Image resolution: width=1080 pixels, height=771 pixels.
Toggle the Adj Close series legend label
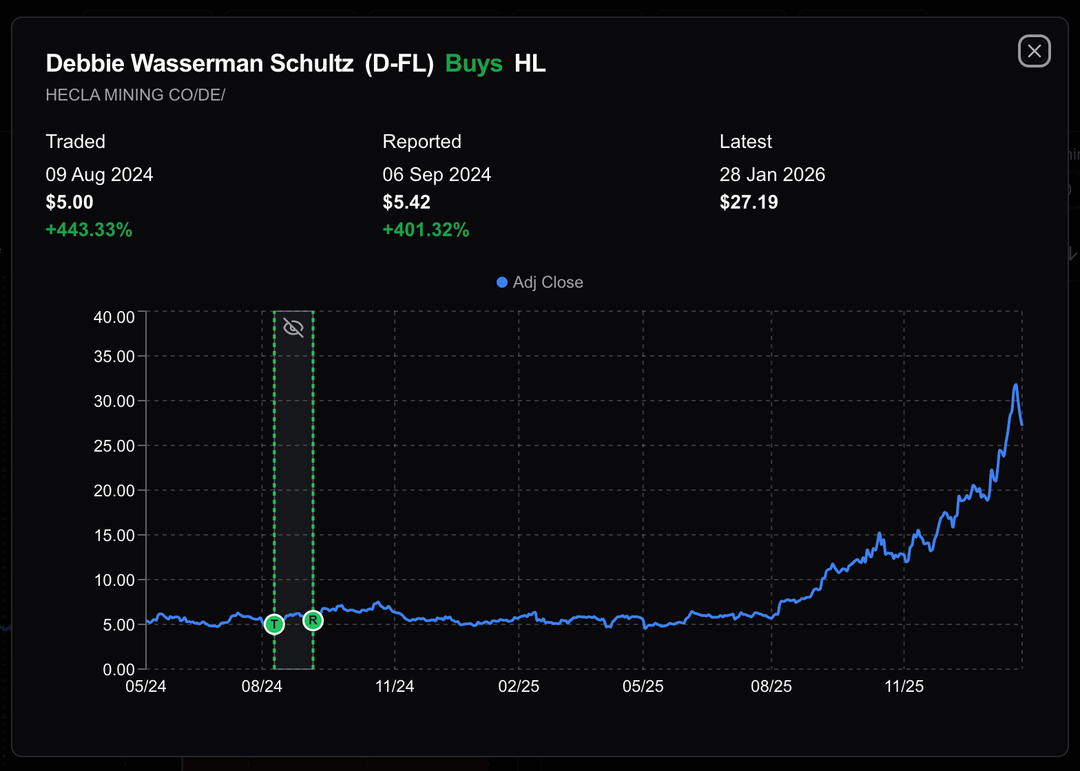coord(547,283)
